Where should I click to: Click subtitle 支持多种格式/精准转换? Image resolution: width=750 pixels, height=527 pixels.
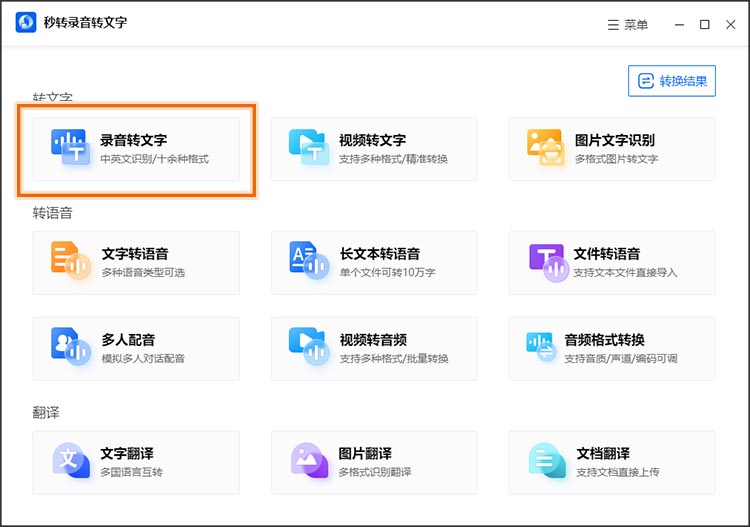click(x=393, y=159)
